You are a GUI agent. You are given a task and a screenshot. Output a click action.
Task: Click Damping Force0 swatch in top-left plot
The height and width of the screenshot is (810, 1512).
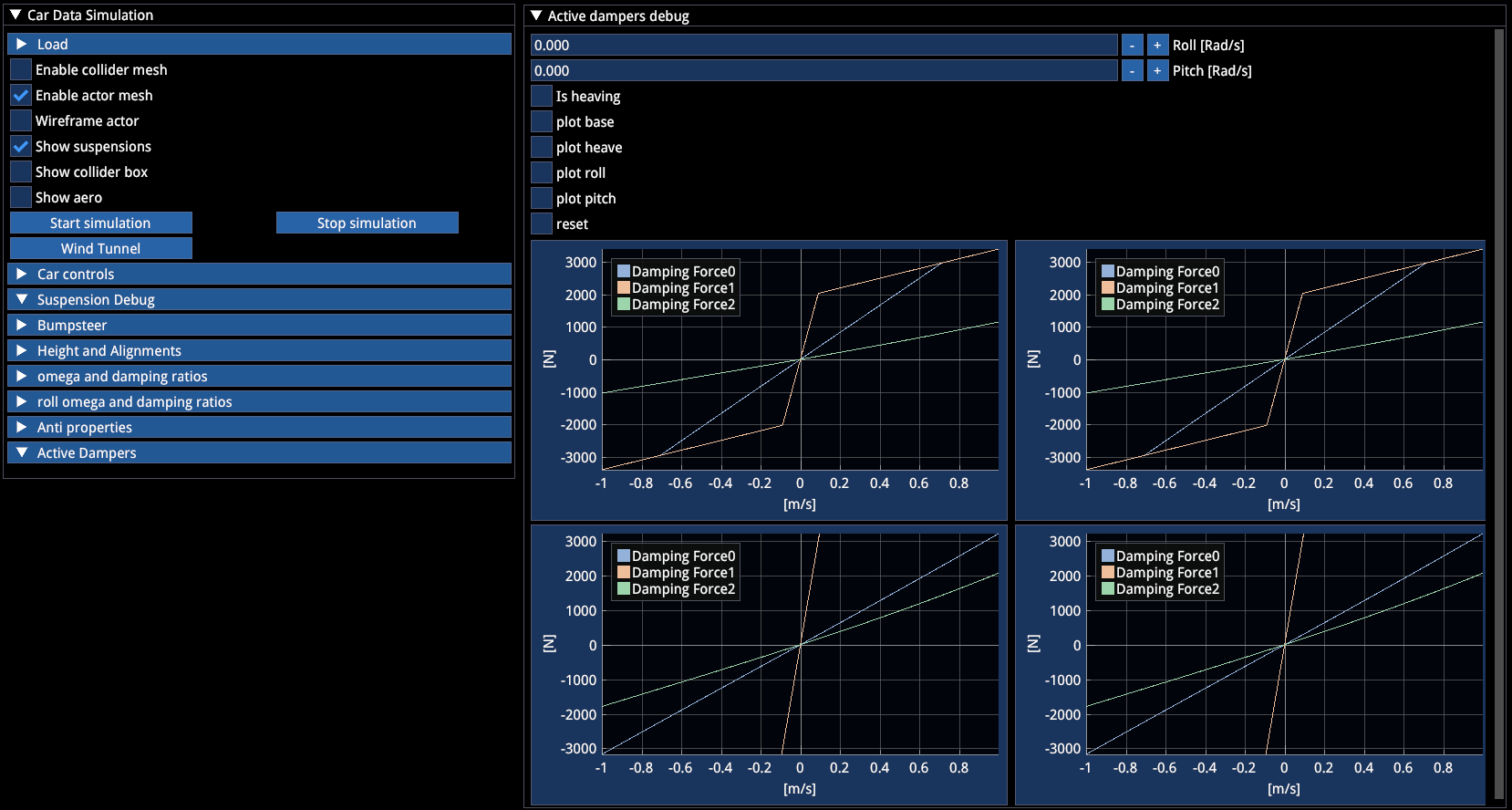[x=624, y=271]
